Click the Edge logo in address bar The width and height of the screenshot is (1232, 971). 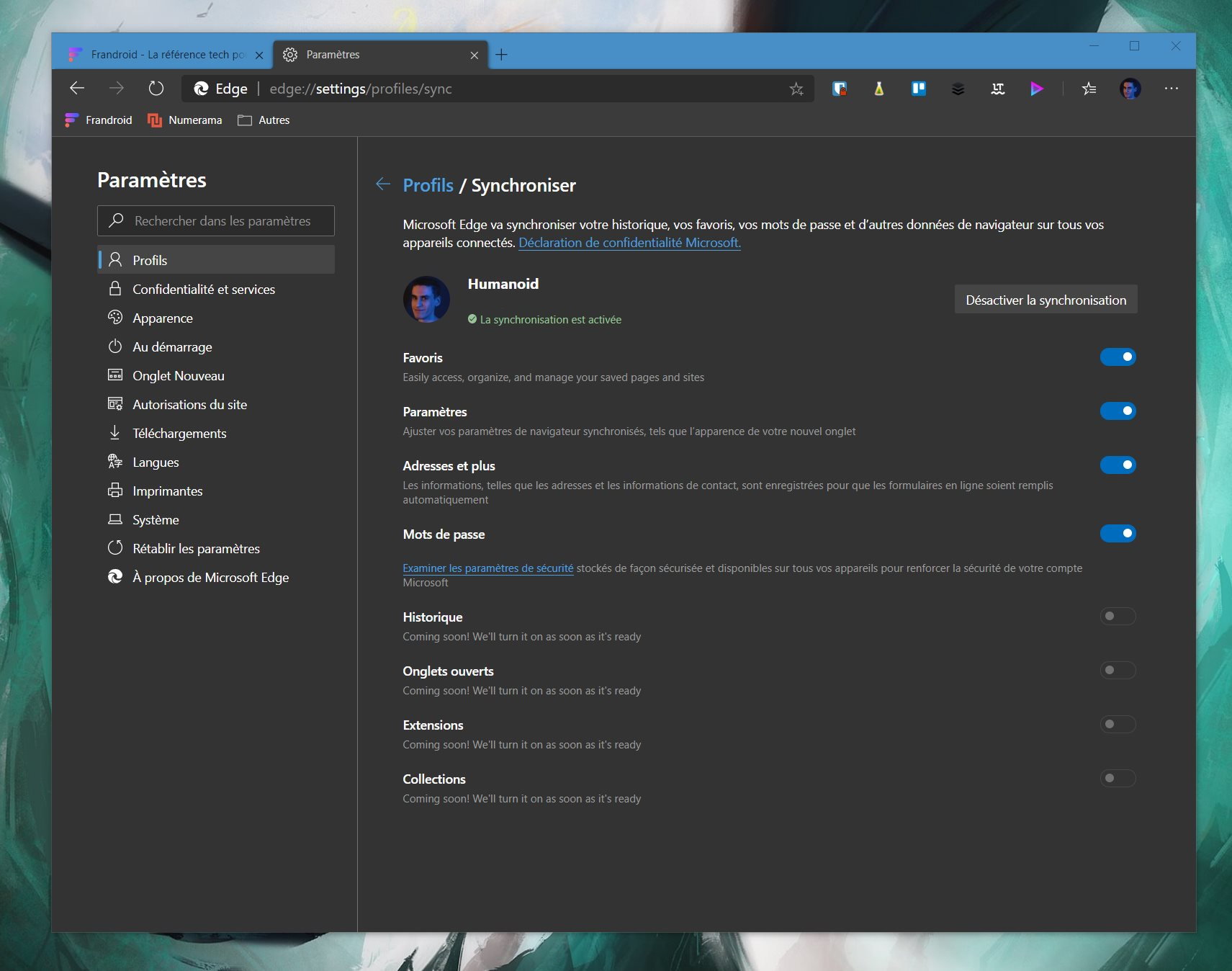tap(202, 89)
